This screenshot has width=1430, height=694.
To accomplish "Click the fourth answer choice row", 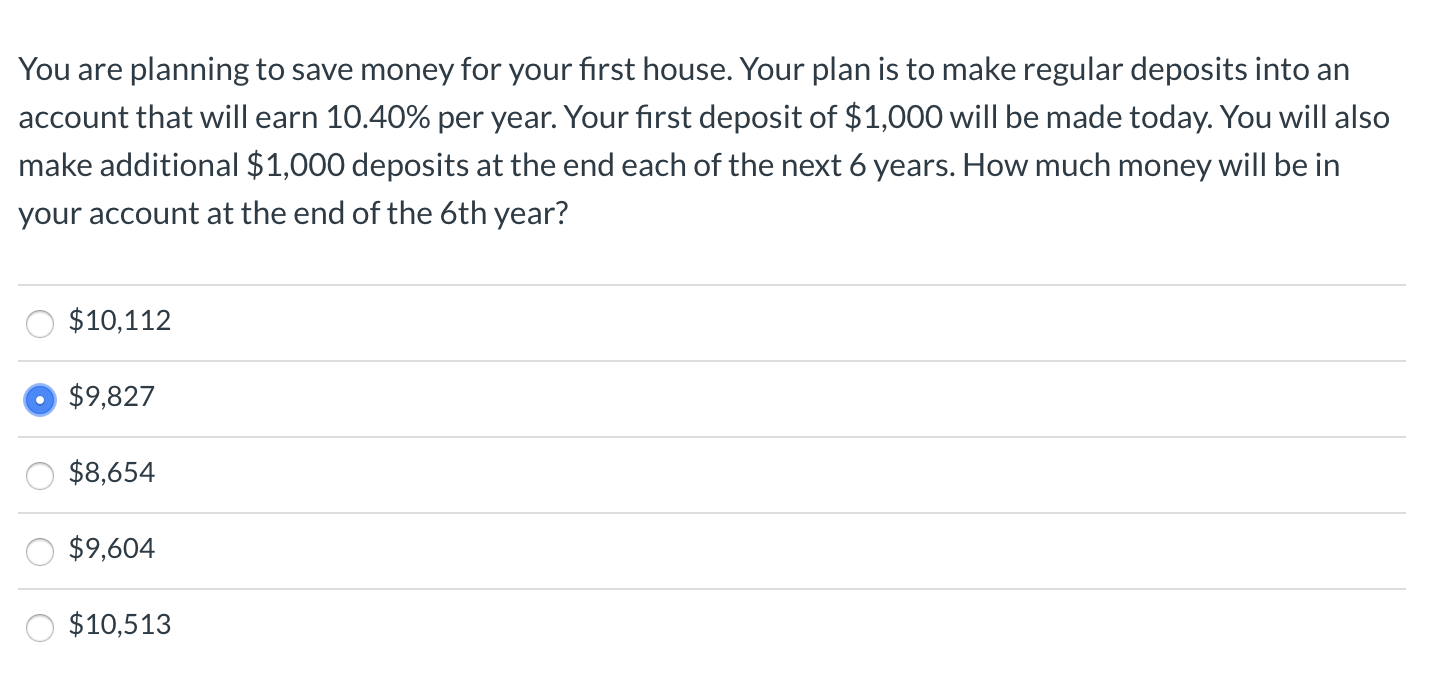I will tap(700, 550).
